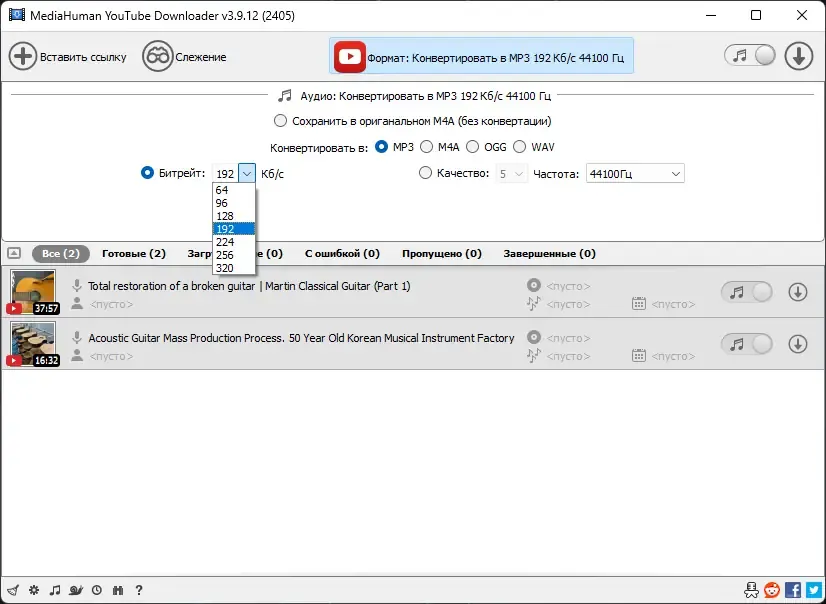Click album disc icon in Total restoration row
Viewport: 826px width, 604px height.
point(534,285)
